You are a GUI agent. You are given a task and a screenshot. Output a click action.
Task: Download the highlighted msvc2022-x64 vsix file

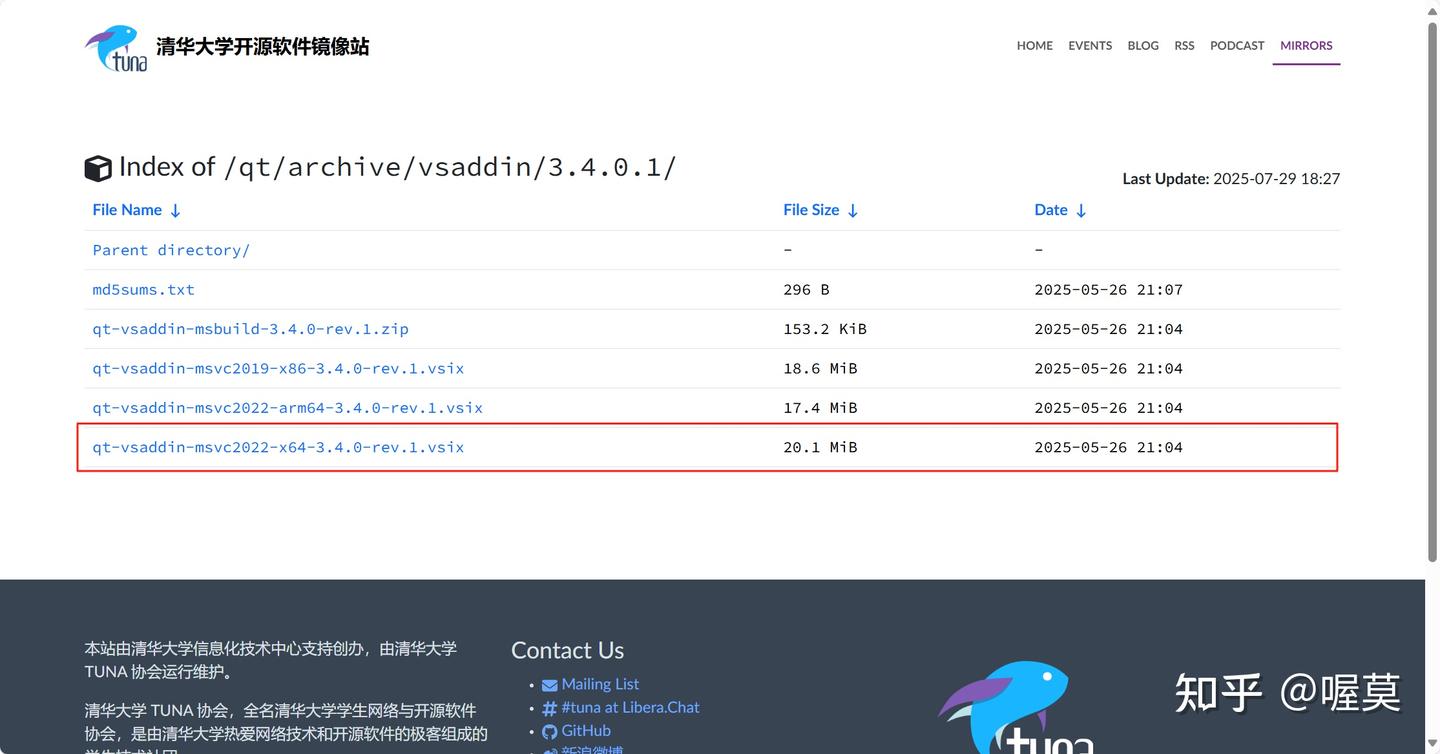pyautogui.click(x=277, y=447)
